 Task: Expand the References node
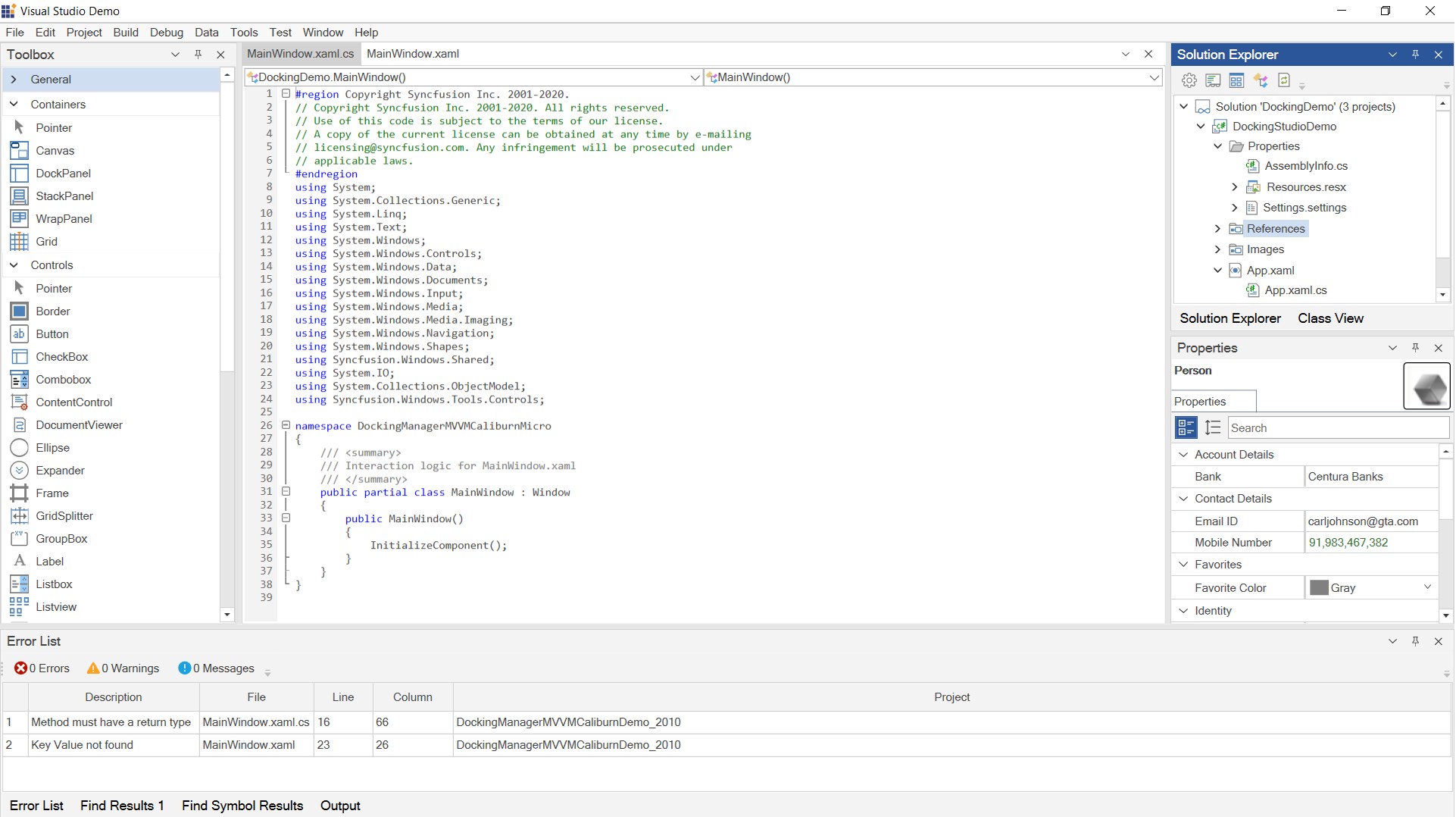[1217, 229]
